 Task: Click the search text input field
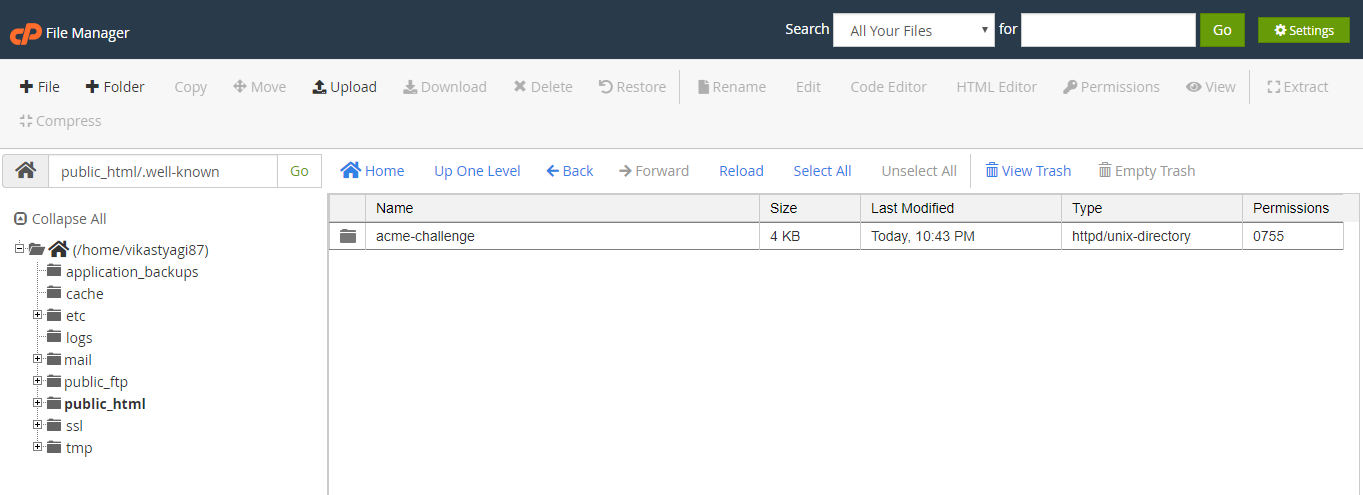click(x=1107, y=30)
